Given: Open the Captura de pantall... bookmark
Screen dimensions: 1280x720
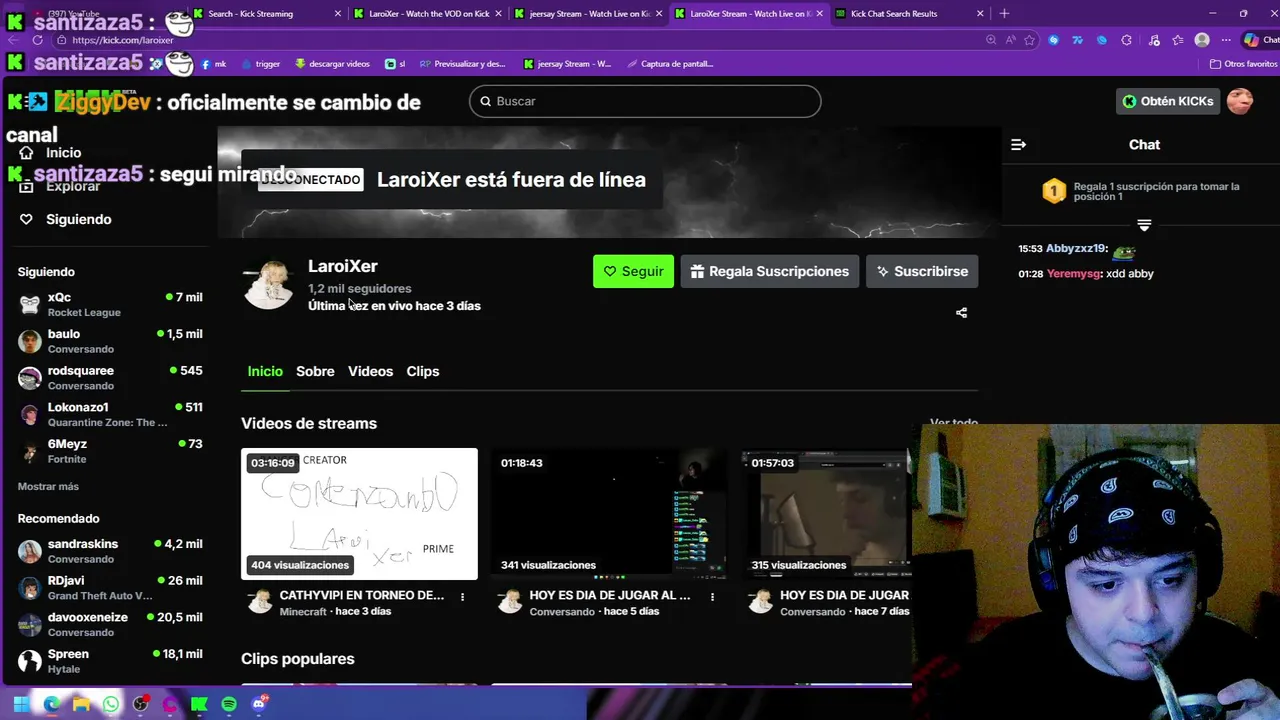Looking at the screenshot, I should [x=669, y=64].
